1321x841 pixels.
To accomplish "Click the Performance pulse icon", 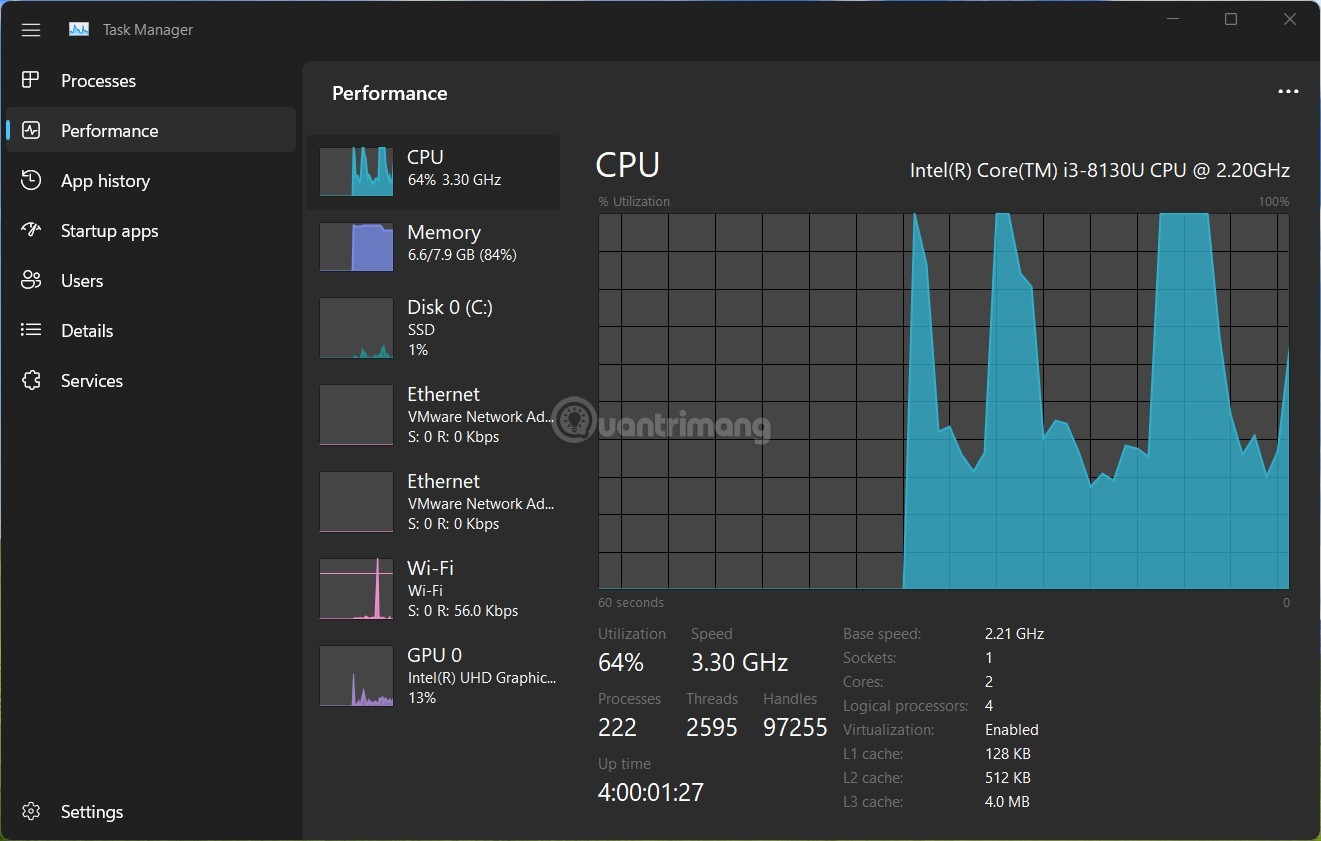I will (31, 130).
